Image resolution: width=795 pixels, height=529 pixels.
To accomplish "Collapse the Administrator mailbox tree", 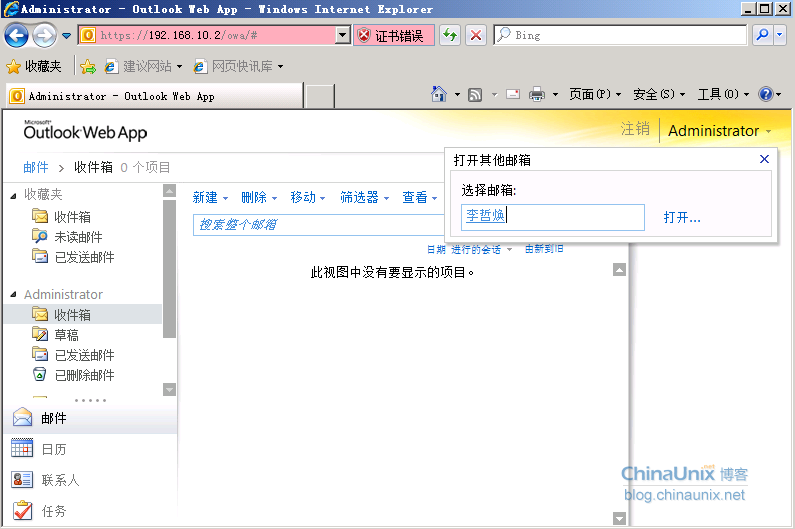I will [x=14, y=294].
